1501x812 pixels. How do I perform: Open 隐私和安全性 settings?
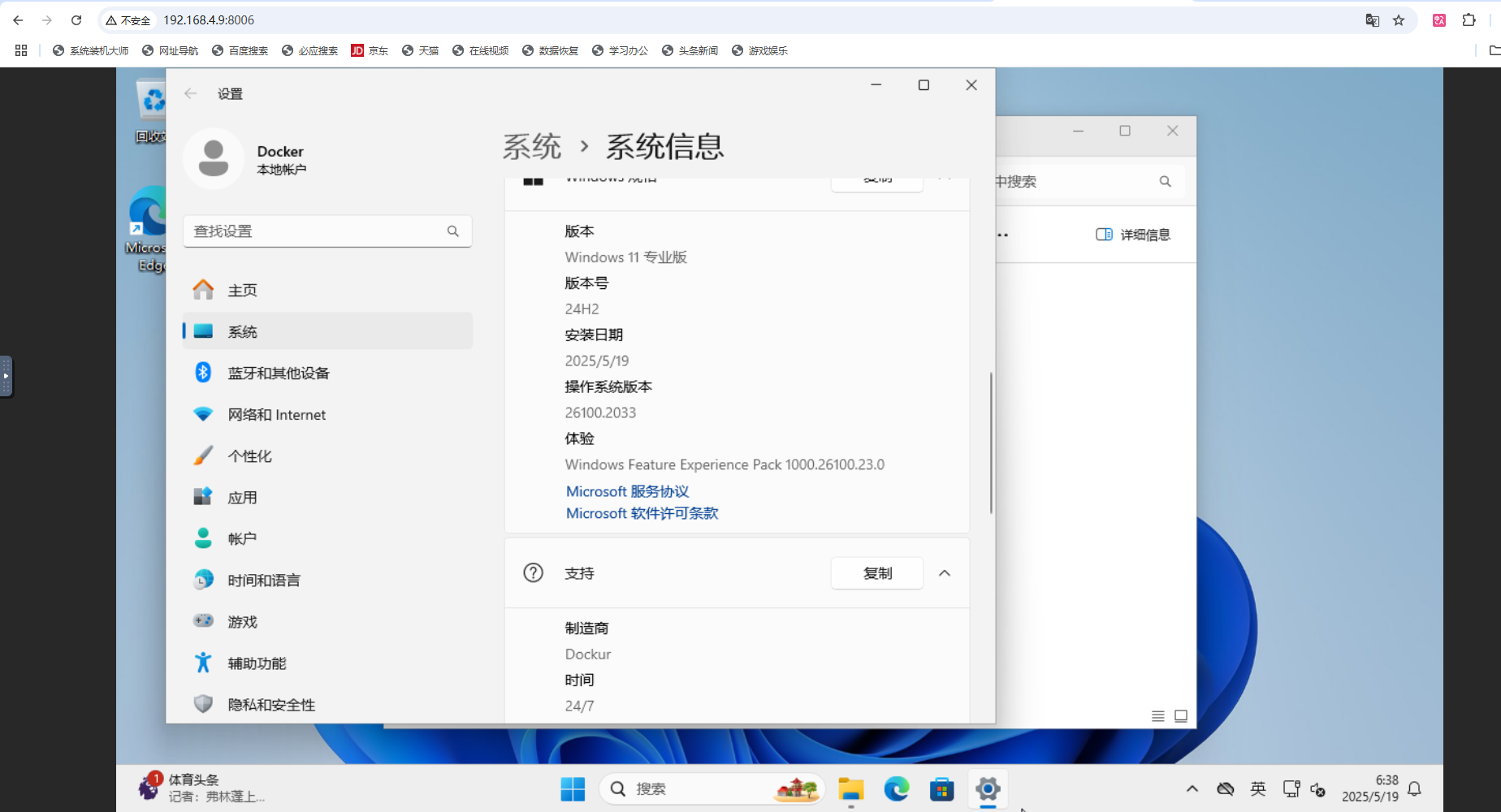click(x=327, y=704)
